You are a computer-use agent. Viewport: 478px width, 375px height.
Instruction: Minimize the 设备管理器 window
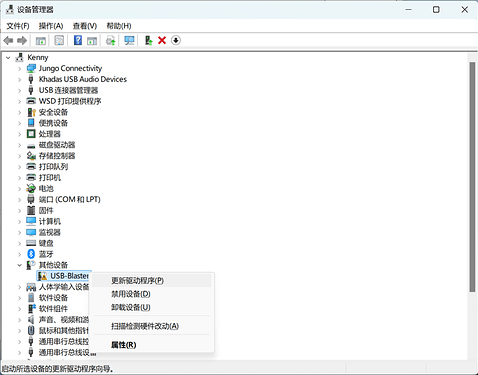pyautogui.click(x=409, y=10)
